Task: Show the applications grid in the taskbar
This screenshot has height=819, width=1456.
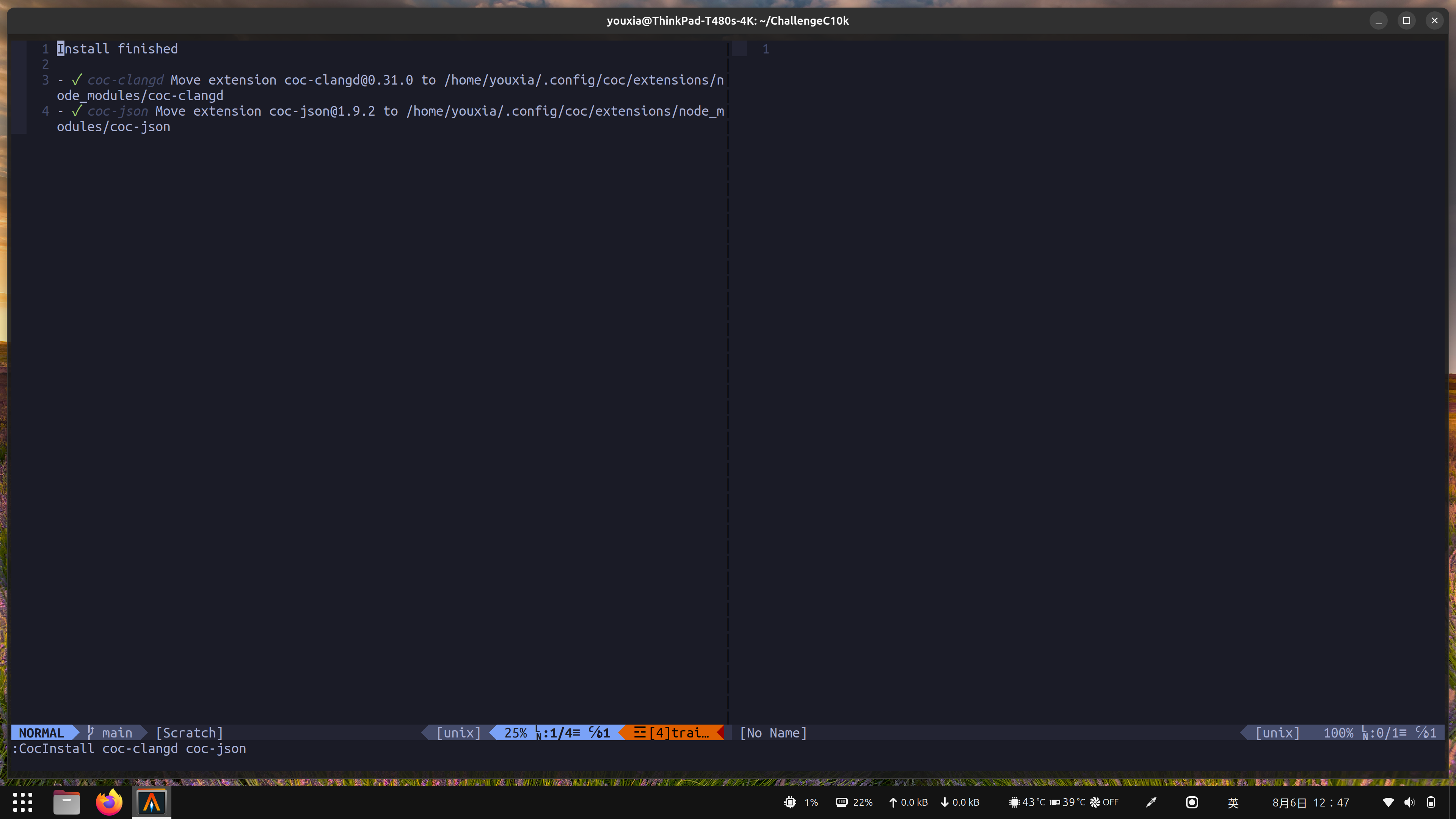Action: coord(23,802)
